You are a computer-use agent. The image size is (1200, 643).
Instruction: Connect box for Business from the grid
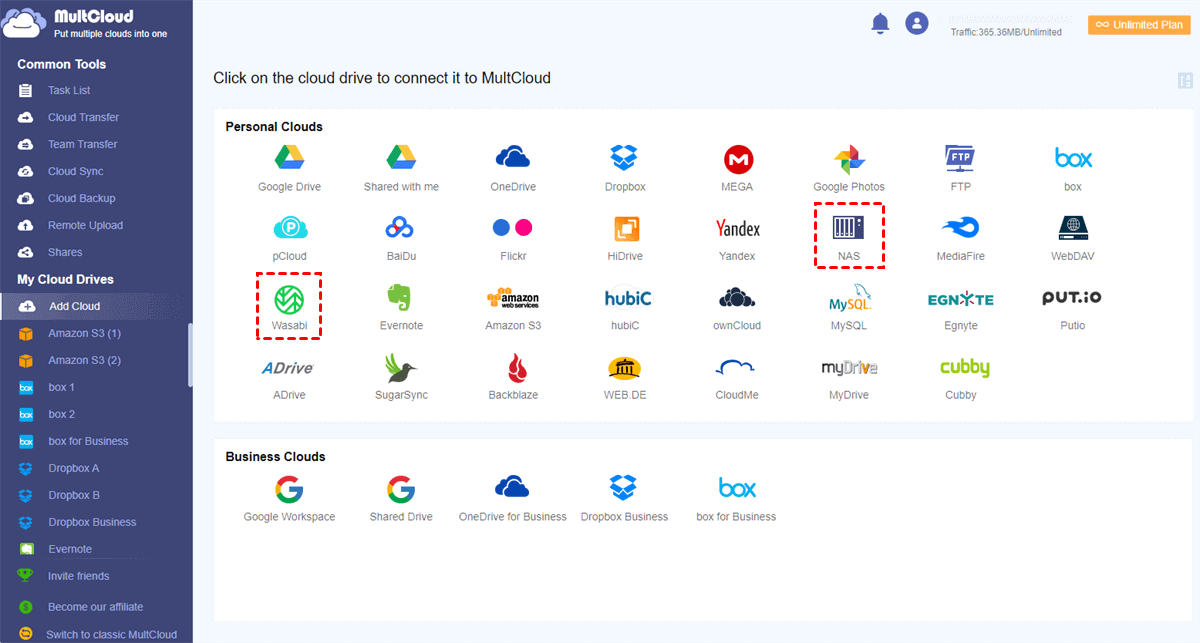click(x=737, y=488)
